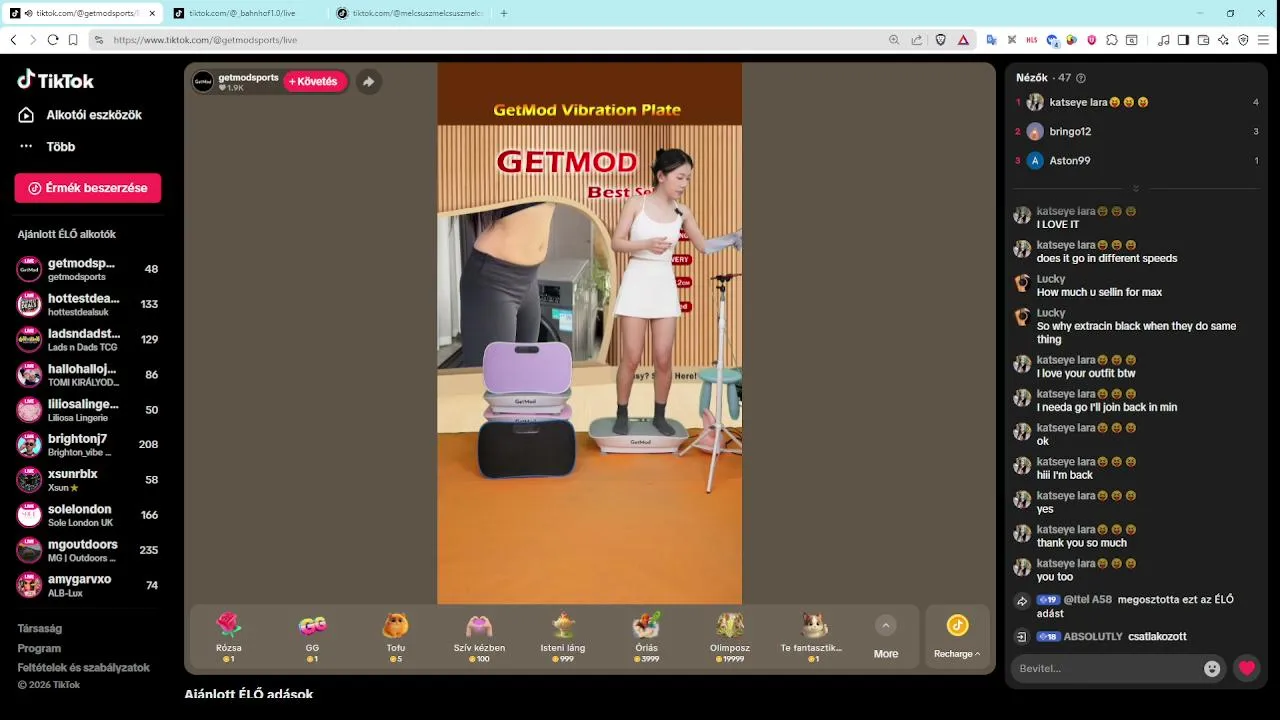
Task: Send a like with the heart button
Action: 1246,669
